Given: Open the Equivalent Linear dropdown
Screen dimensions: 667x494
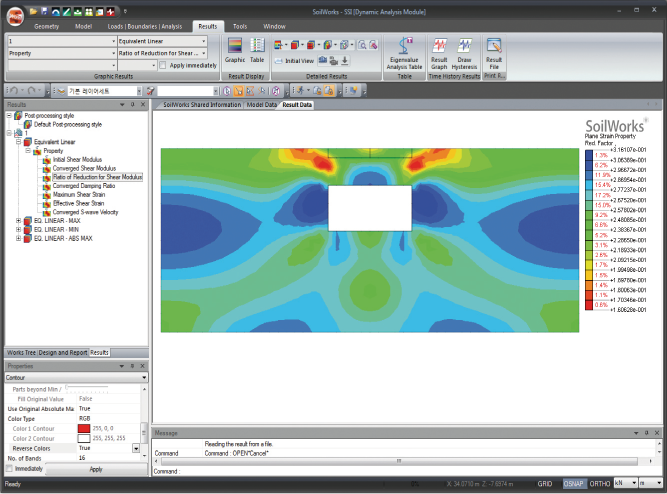Looking at the screenshot, I should tap(162, 41).
